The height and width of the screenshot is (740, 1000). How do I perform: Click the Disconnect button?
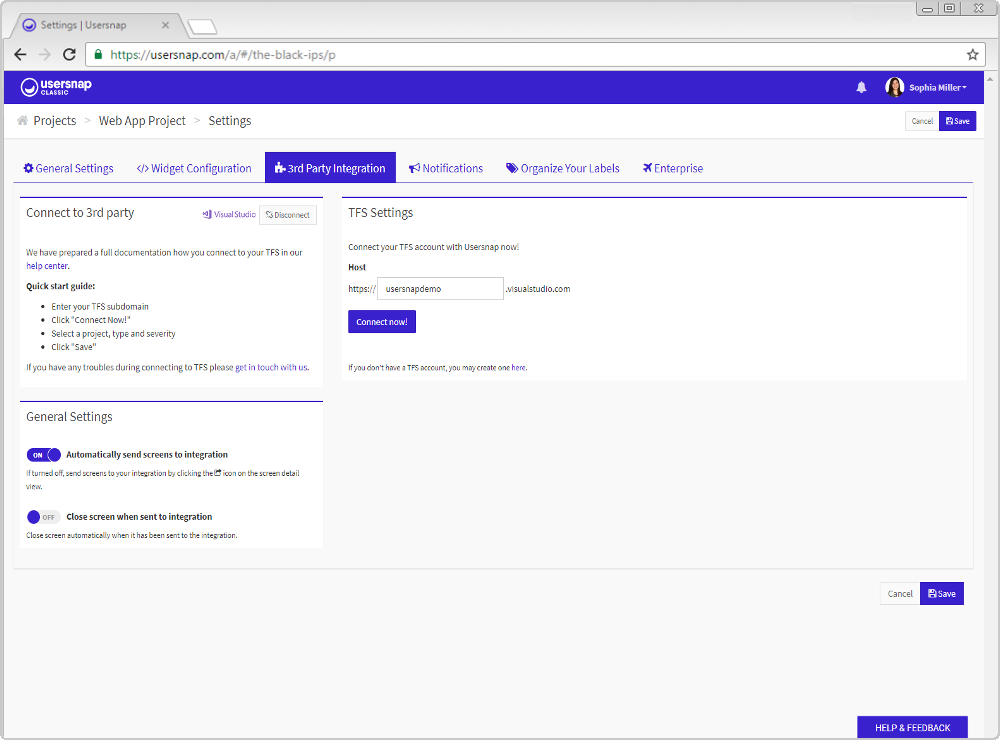tap(288, 215)
